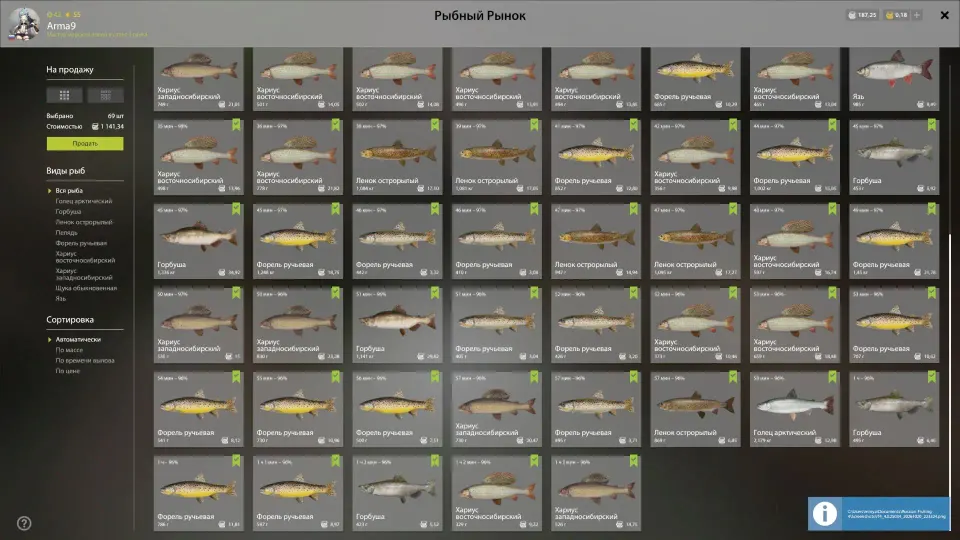Uncheck the green mark on Форель ручьевая 852 г
Screen dimensions: 960x540
click(x=634, y=125)
